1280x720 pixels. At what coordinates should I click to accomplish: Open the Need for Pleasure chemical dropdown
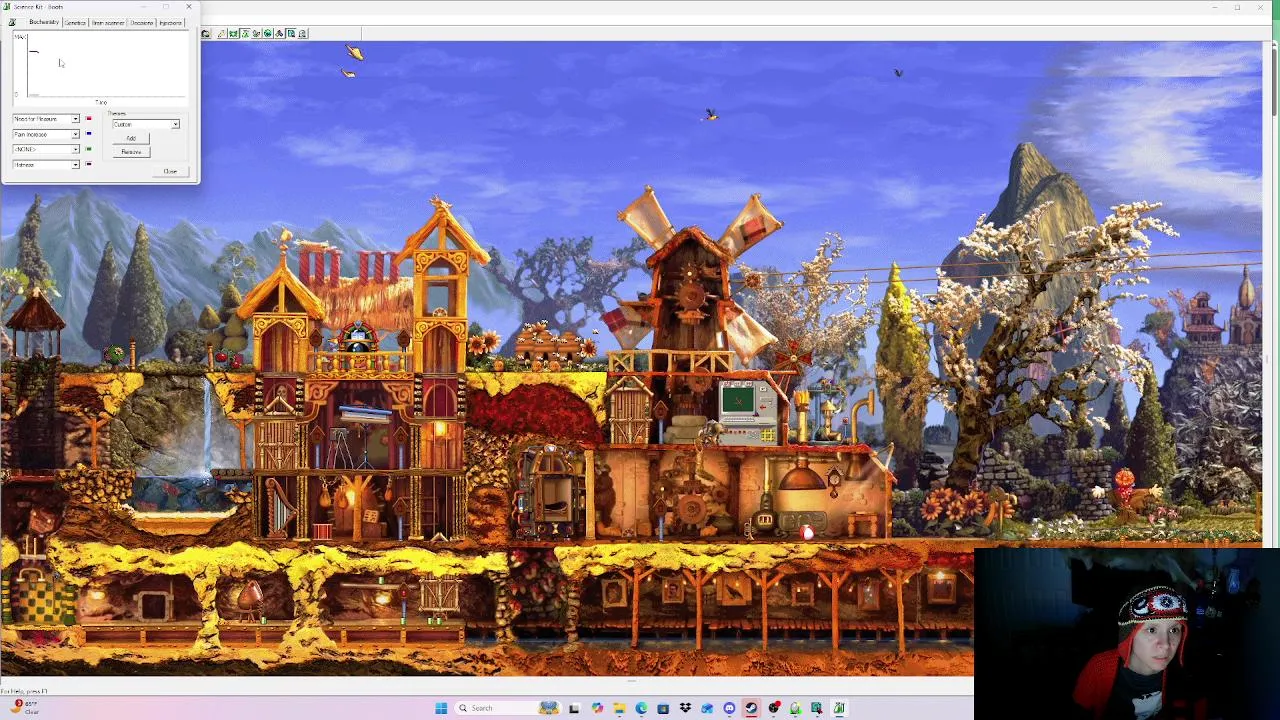(46, 119)
